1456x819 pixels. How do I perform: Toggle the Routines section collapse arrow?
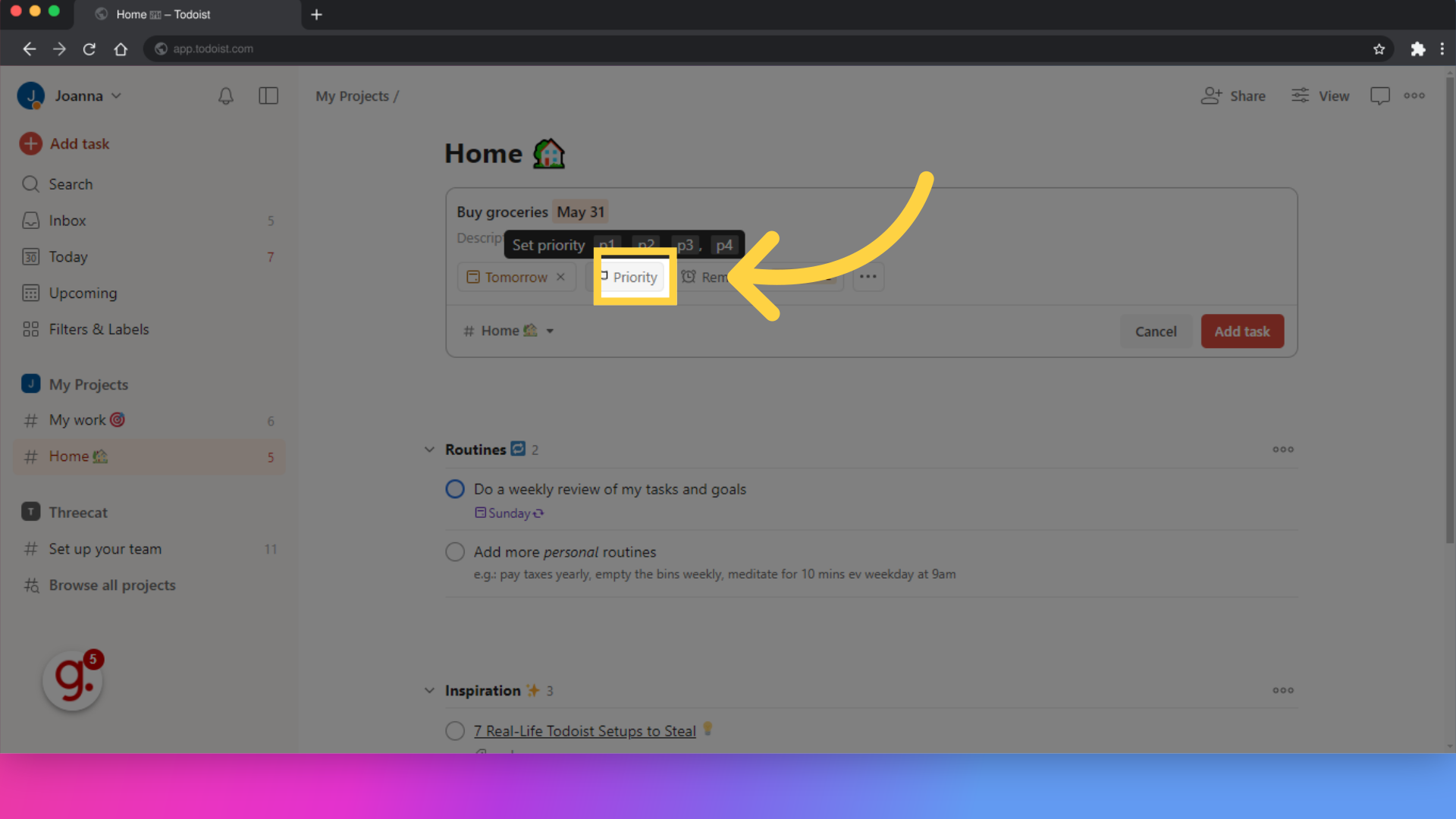(x=430, y=449)
